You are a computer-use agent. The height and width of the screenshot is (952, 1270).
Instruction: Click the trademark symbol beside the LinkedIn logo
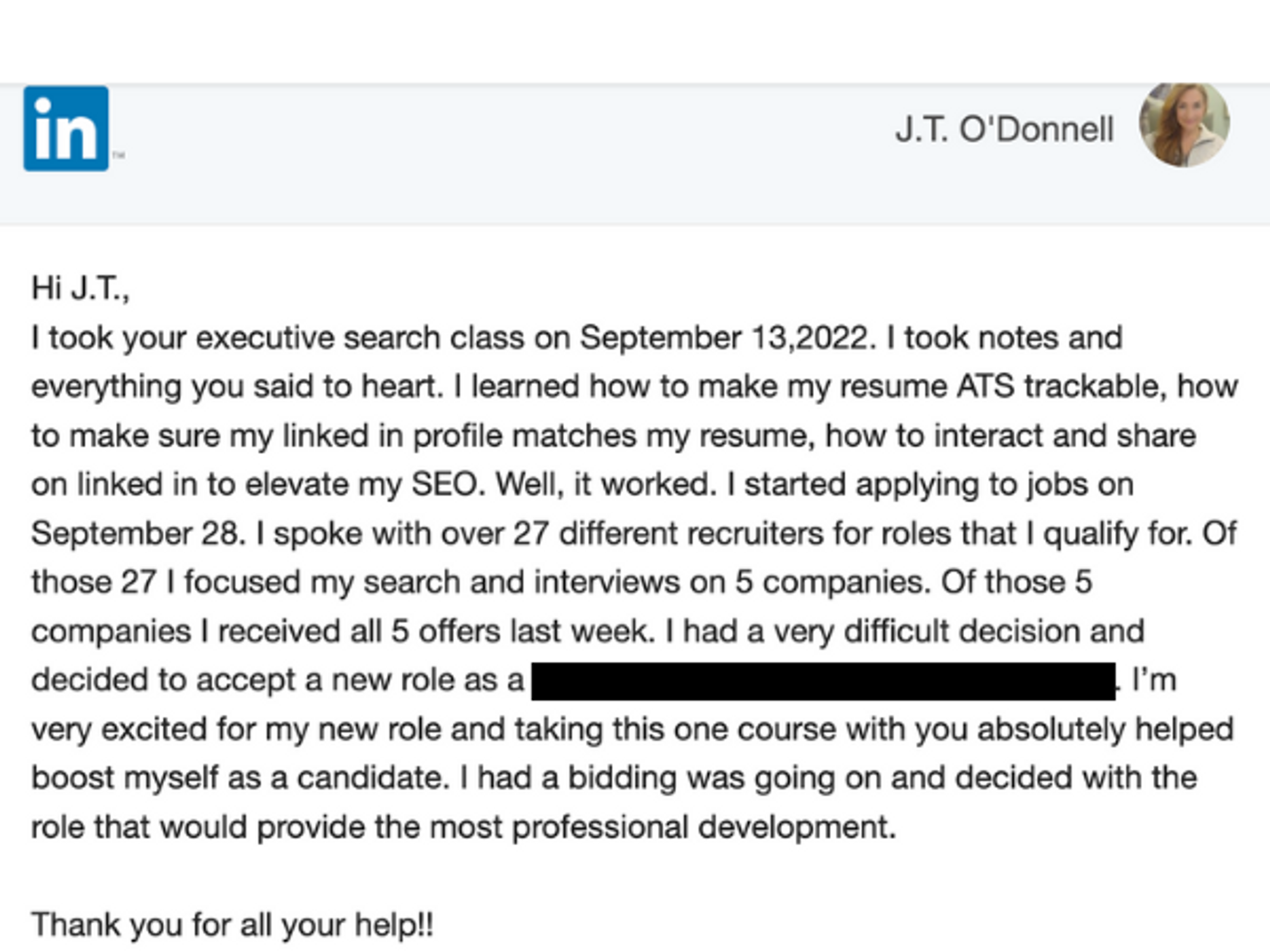pyautogui.click(x=119, y=155)
